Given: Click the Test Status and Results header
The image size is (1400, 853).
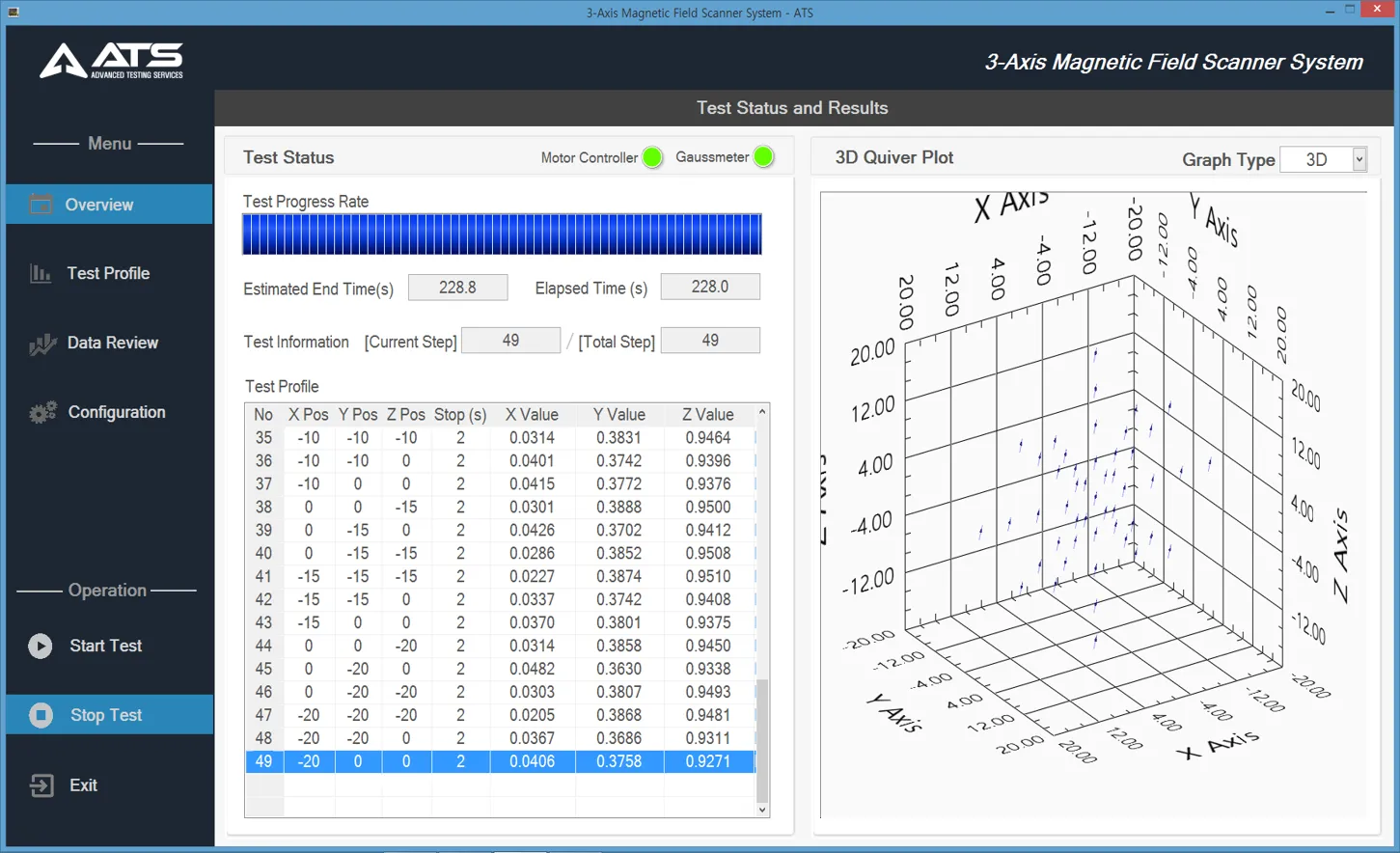Looking at the screenshot, I should point(792,108).
